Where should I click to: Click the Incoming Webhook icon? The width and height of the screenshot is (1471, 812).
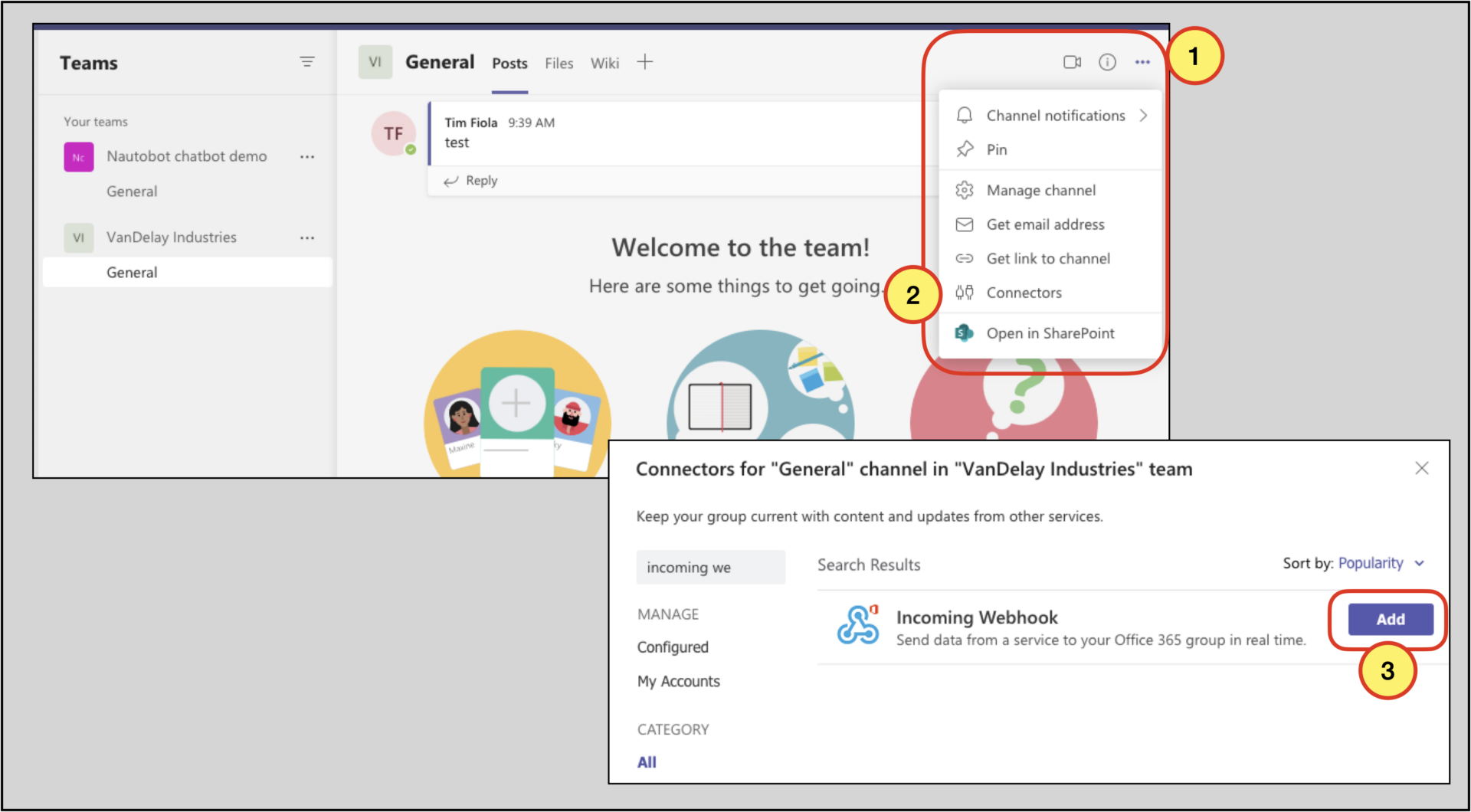coord(857,625)
